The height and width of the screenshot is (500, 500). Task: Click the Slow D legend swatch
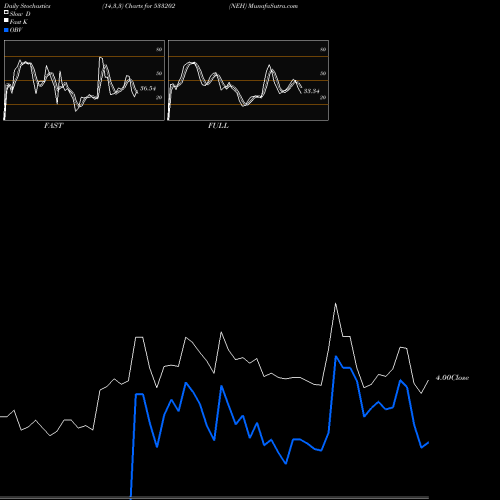(6, 12)
